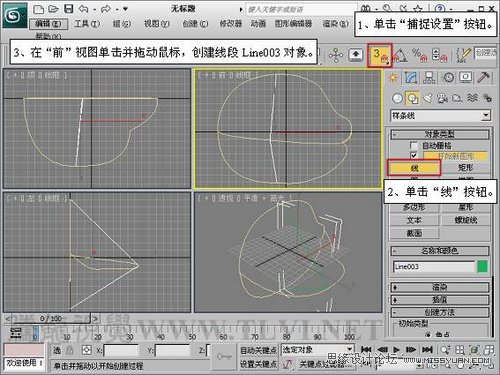Click the Percent Snap toggle icon

(419, 55)
